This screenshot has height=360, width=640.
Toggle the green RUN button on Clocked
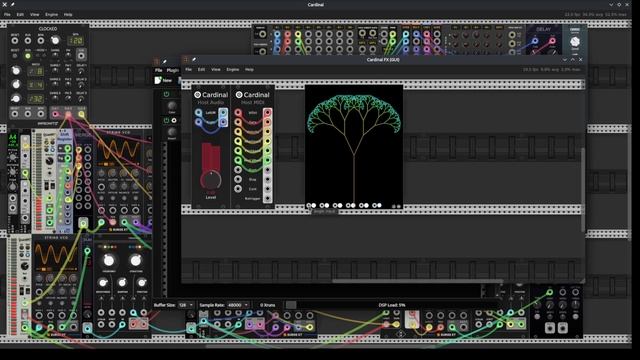point(28,56)
